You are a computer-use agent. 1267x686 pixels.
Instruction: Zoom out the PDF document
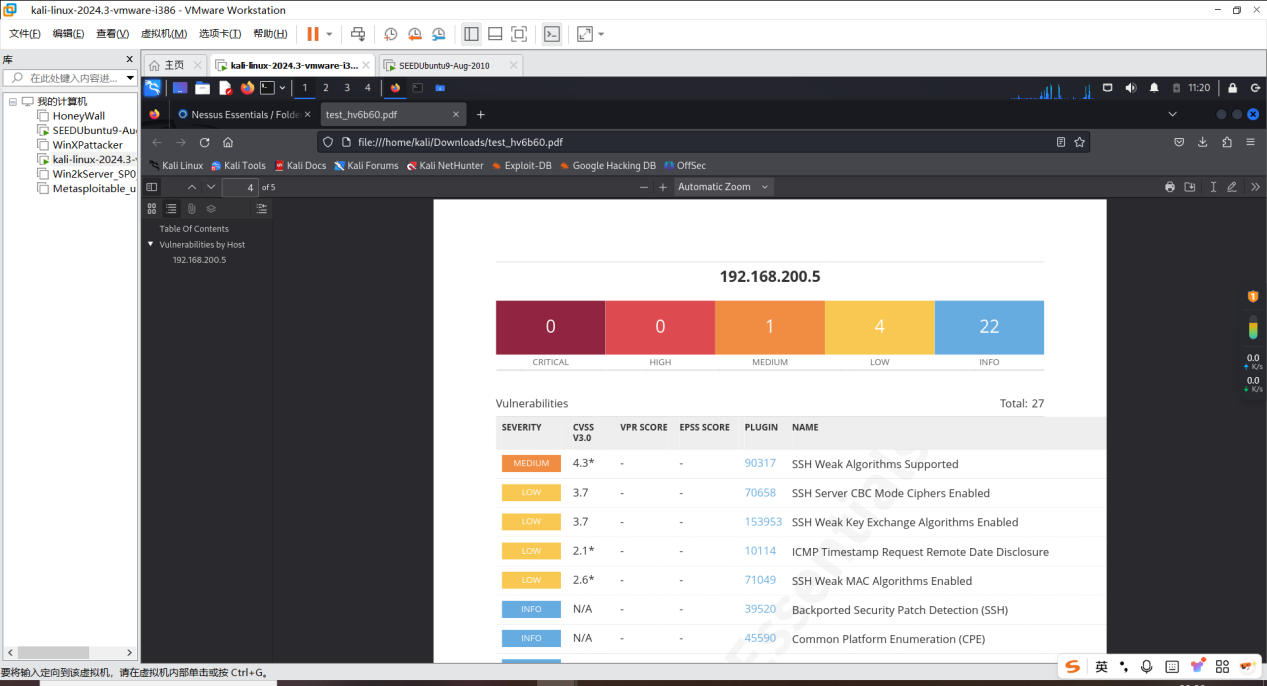click(x=644, y=187)
